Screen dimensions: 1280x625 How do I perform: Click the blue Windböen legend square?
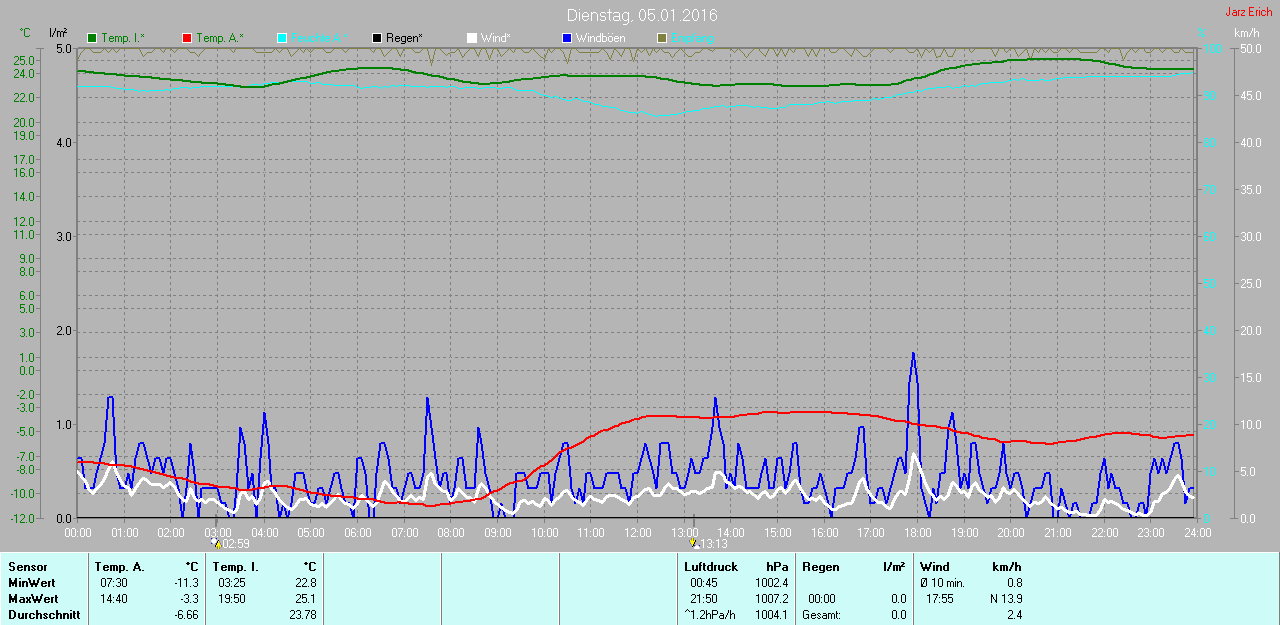point(567,38)
